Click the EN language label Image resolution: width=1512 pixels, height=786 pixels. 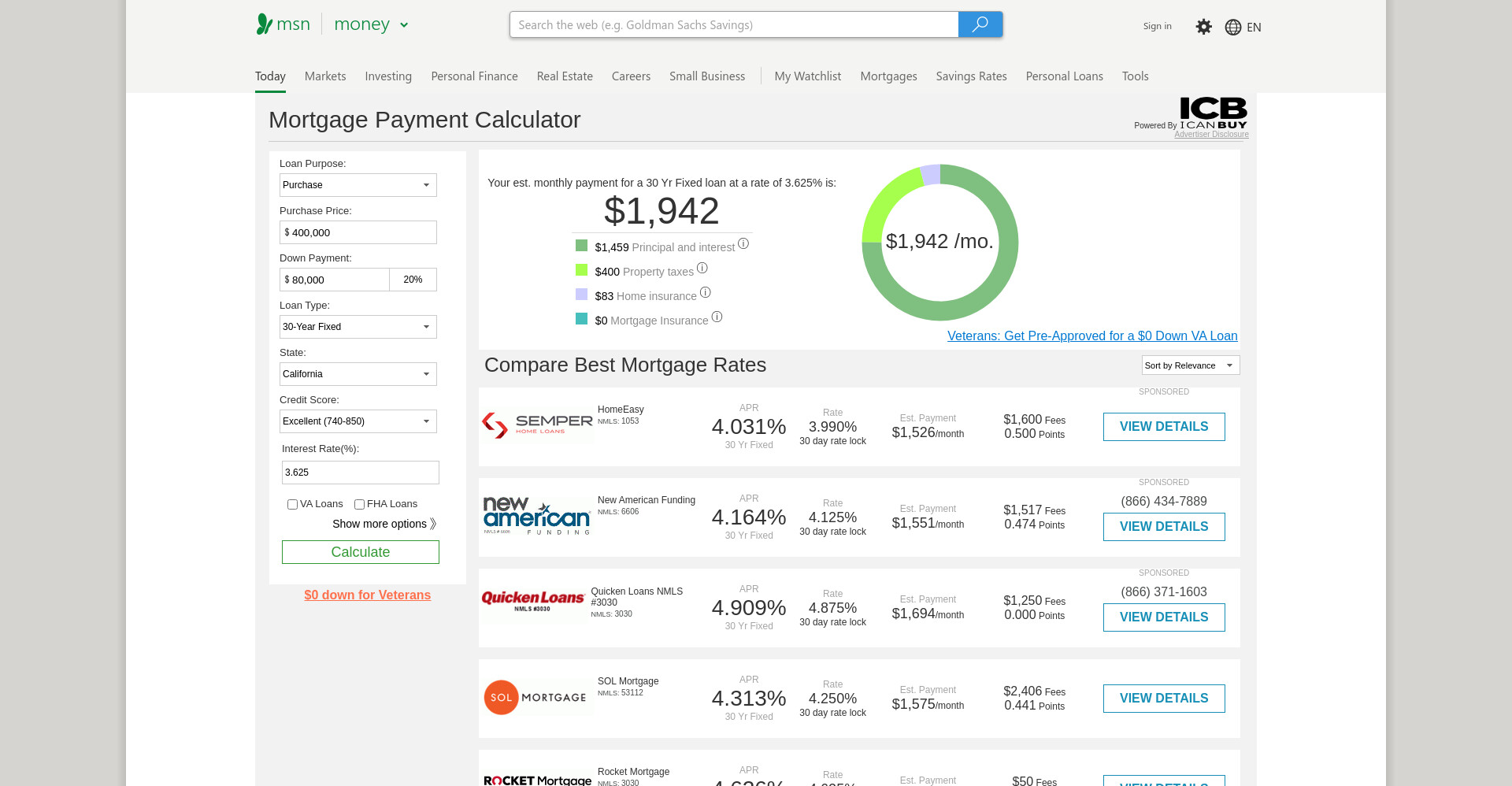tap(1254, 28)
